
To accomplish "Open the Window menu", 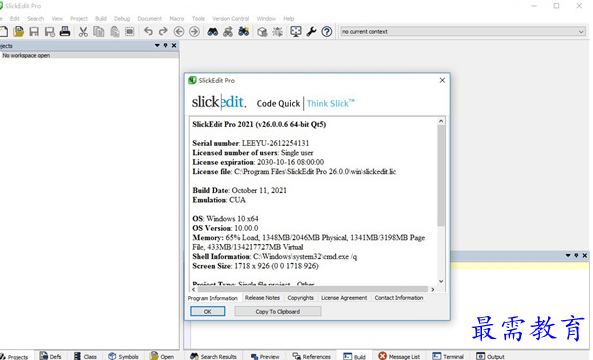I will point(266,19).
